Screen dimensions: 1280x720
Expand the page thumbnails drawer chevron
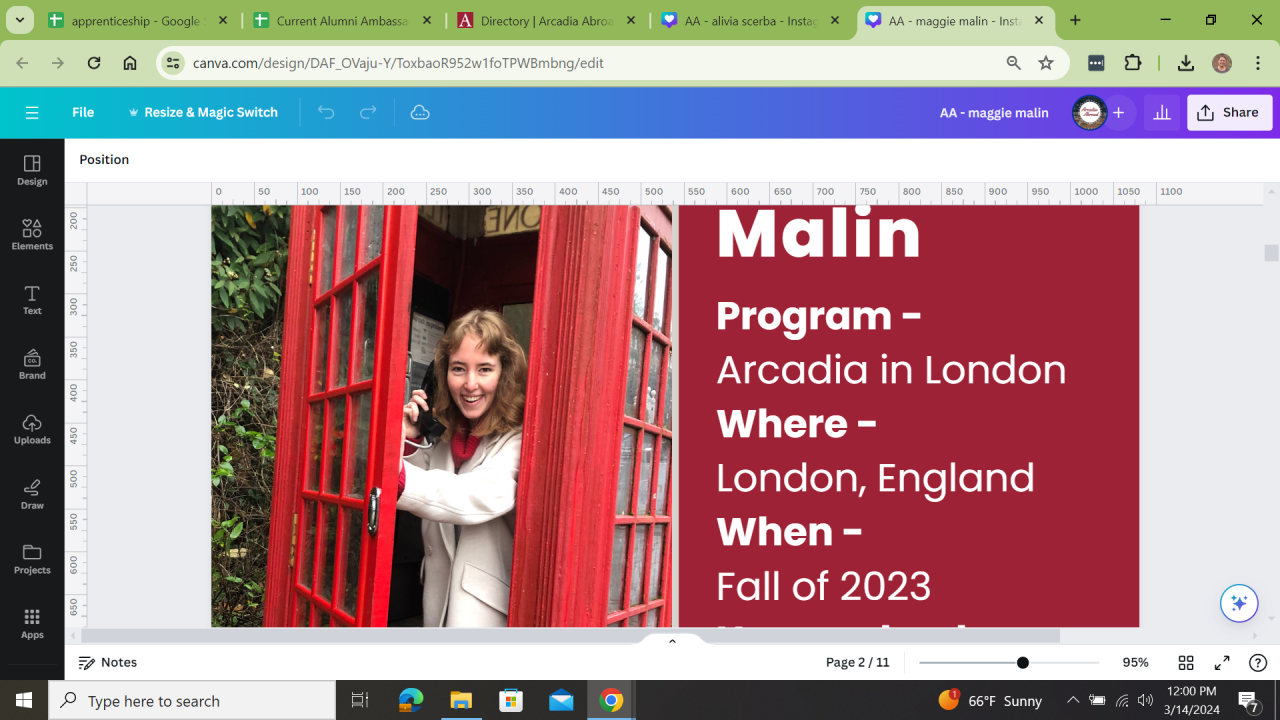[x=672, y=641]
